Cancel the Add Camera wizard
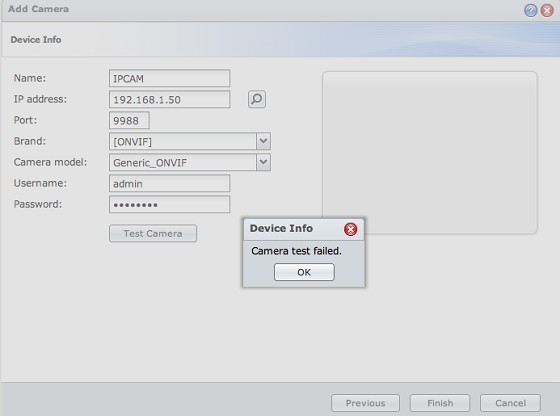Viewport: 560px width, 416px height. 510,403
